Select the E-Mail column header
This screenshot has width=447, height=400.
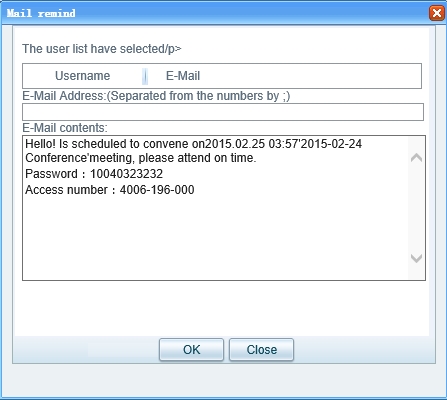[183, 76]
